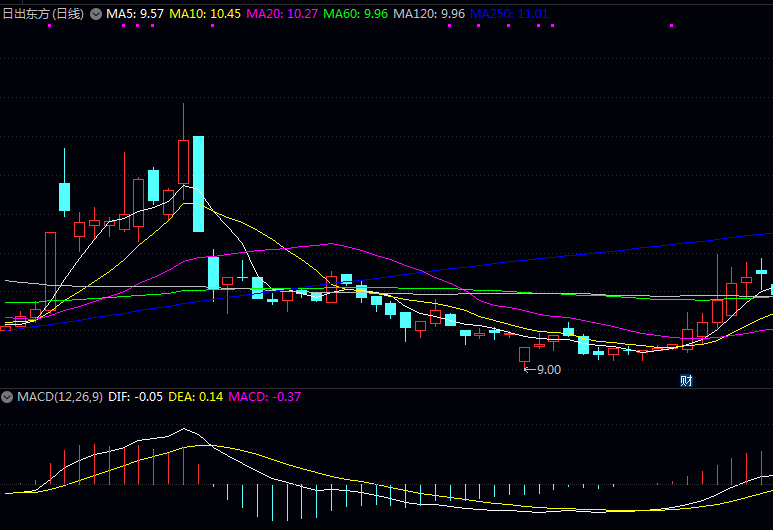Click the first magenta event dot at top-left
This screenshot has width=773, height=530.
tap(49, 26)
